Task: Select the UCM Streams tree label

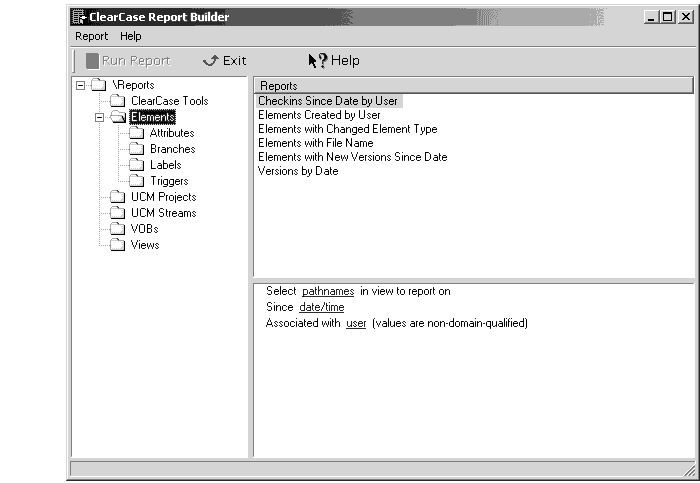Action: (163, 213)
